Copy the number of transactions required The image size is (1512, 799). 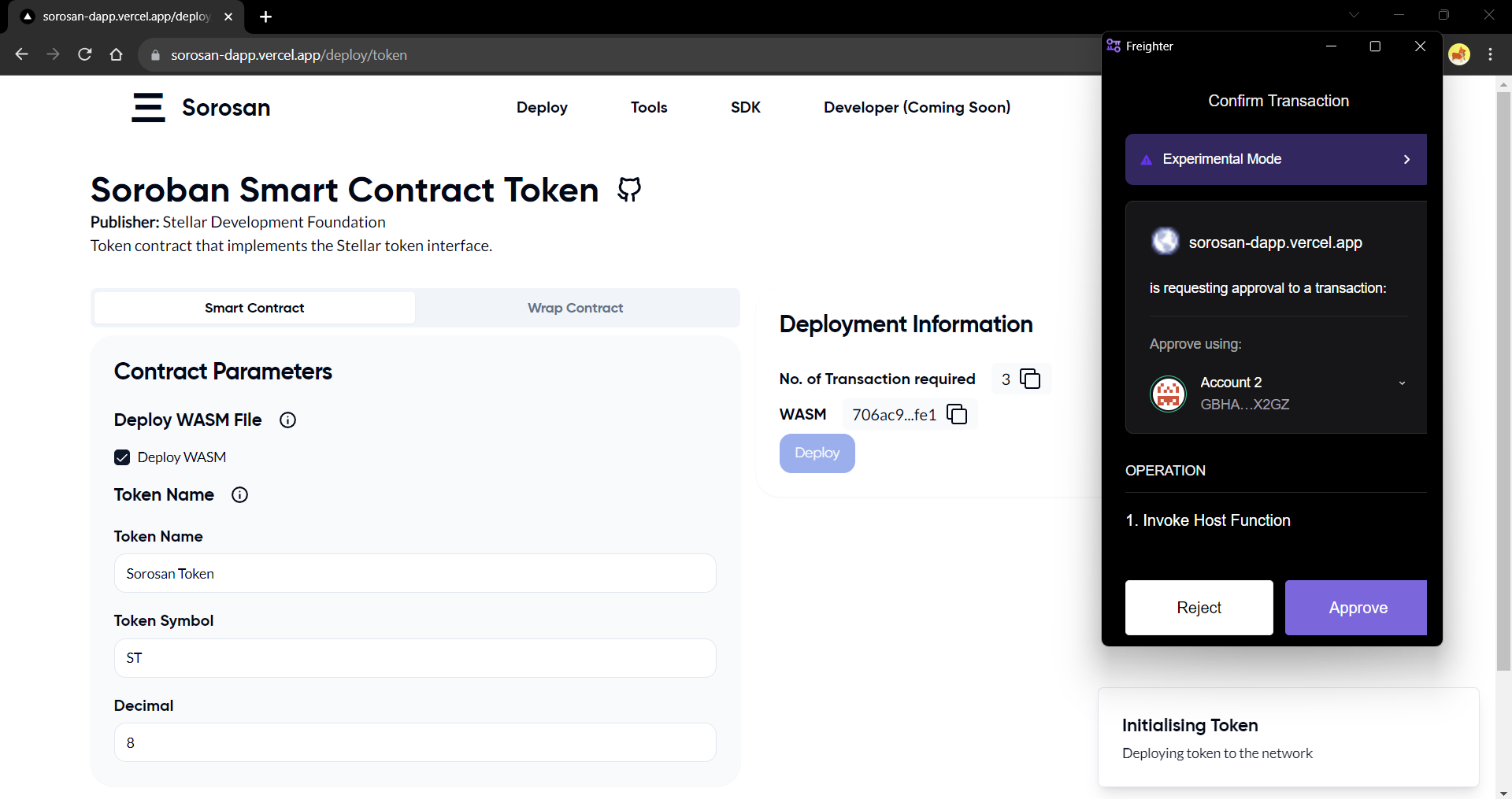click(1030, 379)
